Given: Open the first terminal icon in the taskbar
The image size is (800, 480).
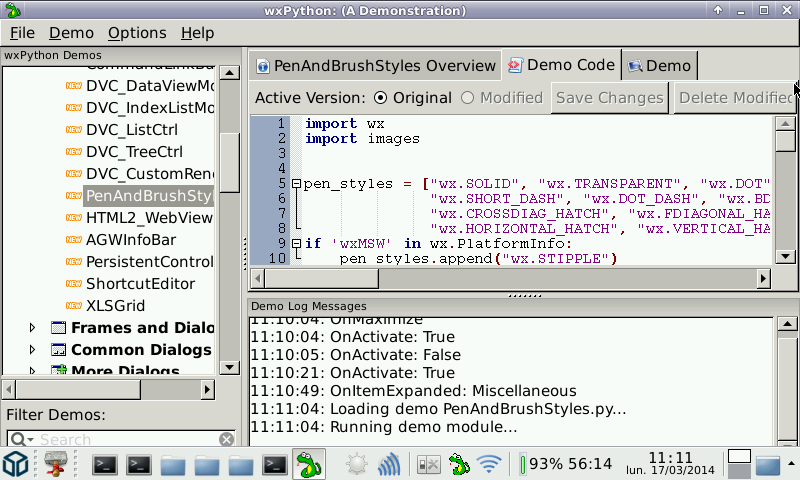Looking at the screenshot, I should coord(105,464).
